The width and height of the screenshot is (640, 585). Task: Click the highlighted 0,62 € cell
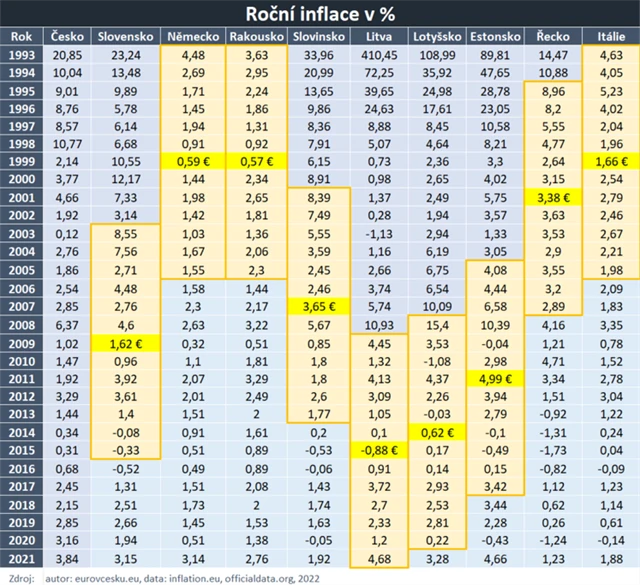tap(436, 432)
